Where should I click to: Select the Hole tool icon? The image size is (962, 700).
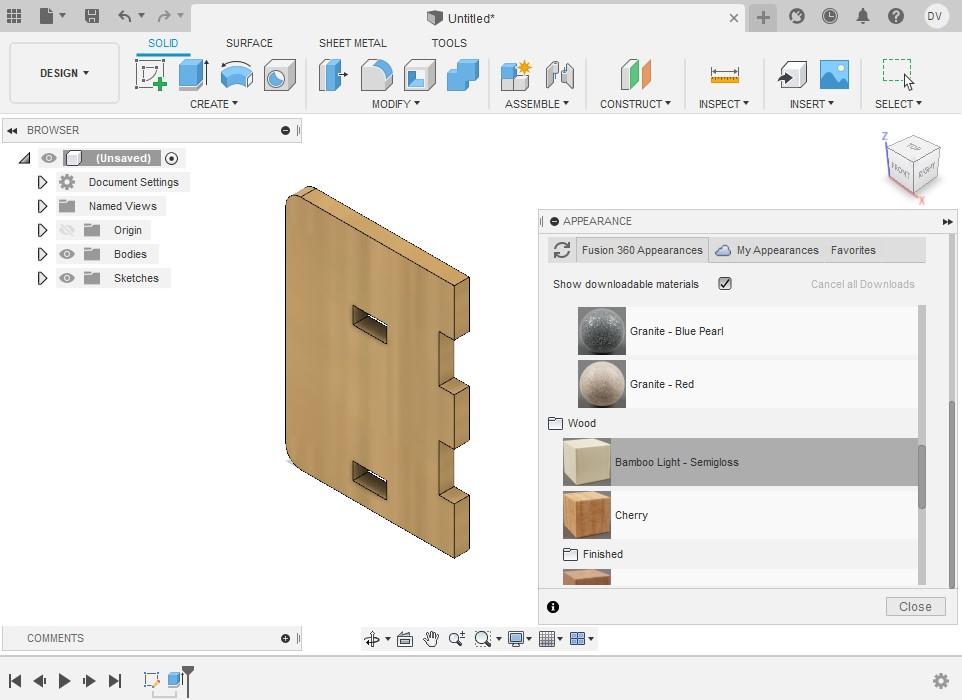click(280, 75)
